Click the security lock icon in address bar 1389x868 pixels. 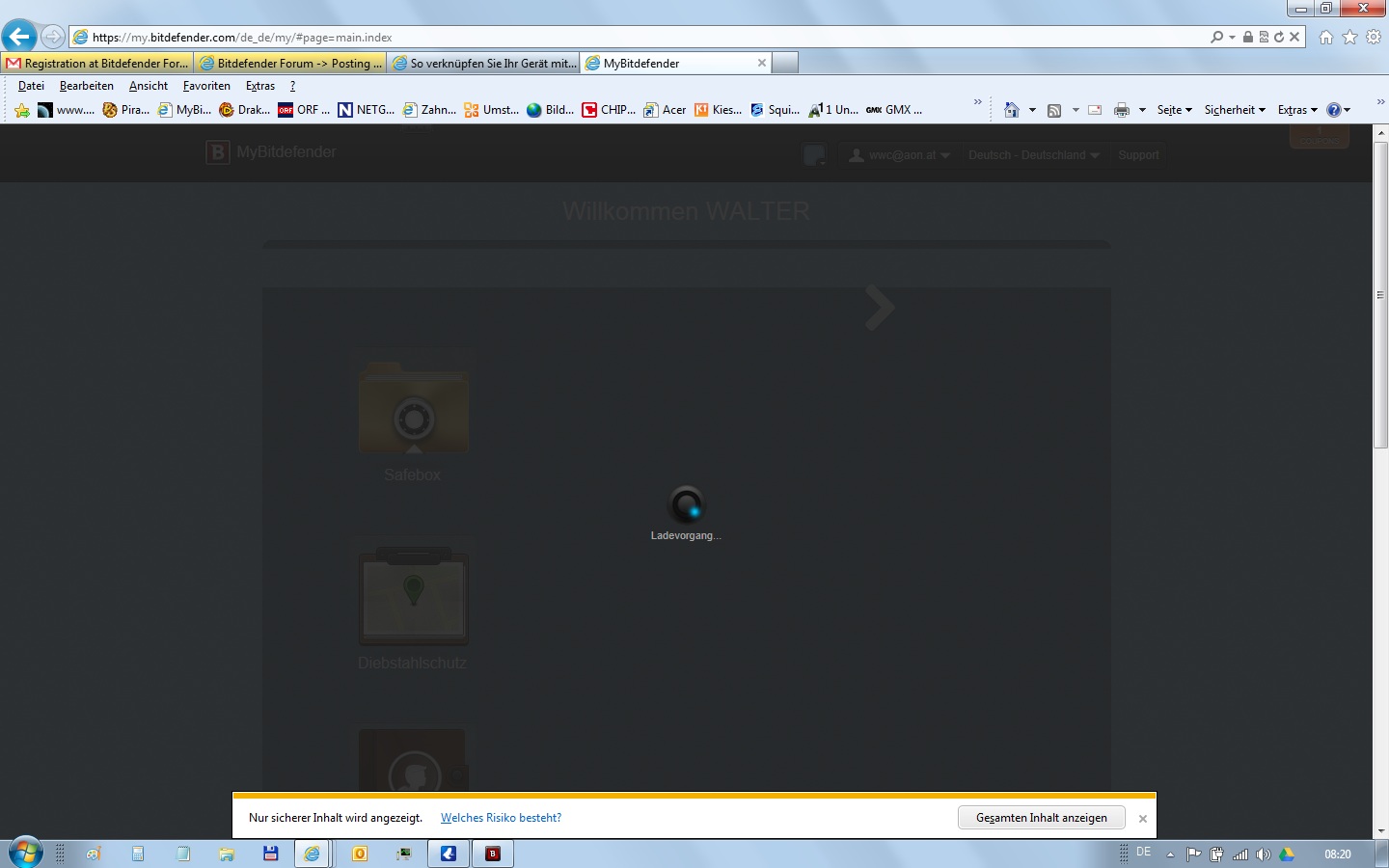(x=1248, y=37)
